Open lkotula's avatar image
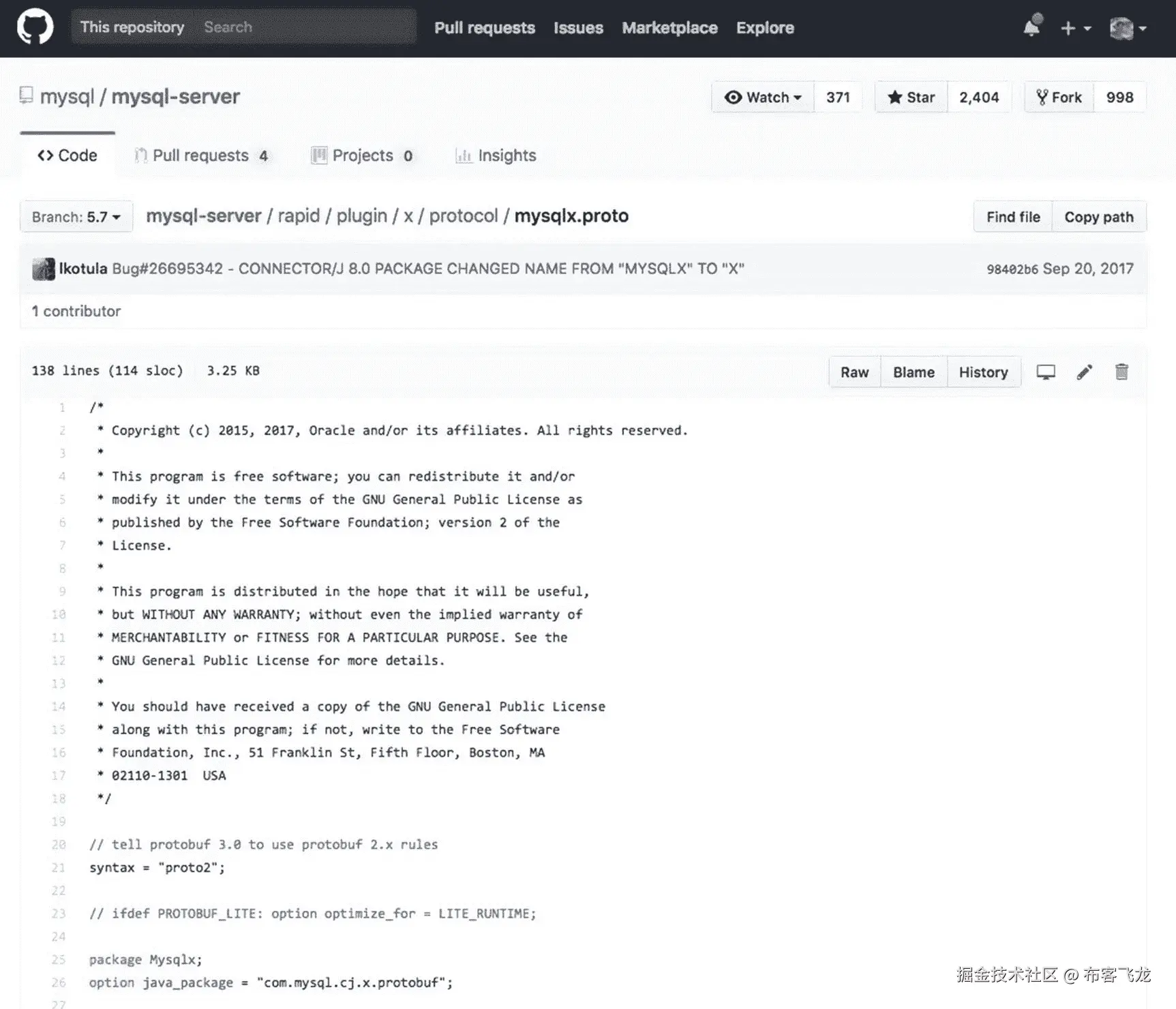Viewport: 1176px width, 1009px height. coord(44,269)
